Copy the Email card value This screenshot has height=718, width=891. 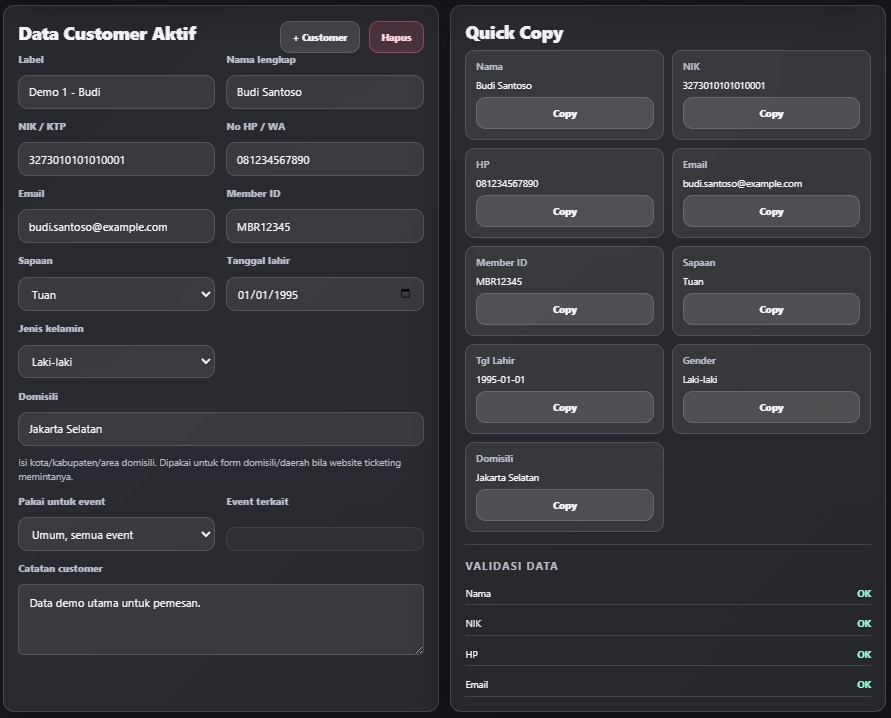pos(771,211)
